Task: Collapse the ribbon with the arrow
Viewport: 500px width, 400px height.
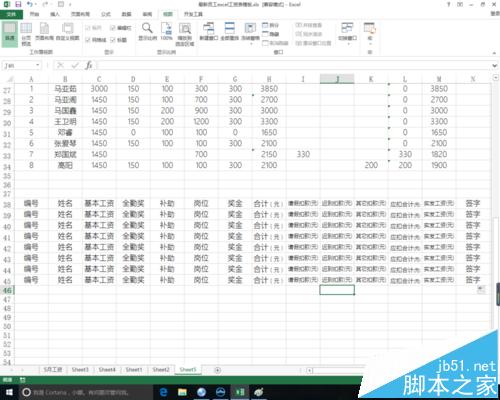Action: [x=494, y=53]
